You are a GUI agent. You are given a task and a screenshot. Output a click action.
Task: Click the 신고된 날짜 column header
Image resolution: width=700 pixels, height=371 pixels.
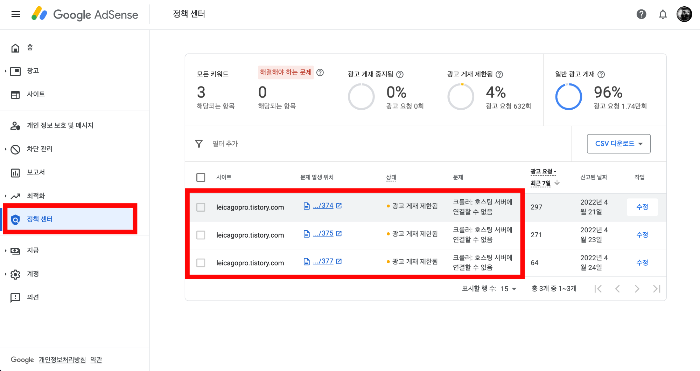594,177
